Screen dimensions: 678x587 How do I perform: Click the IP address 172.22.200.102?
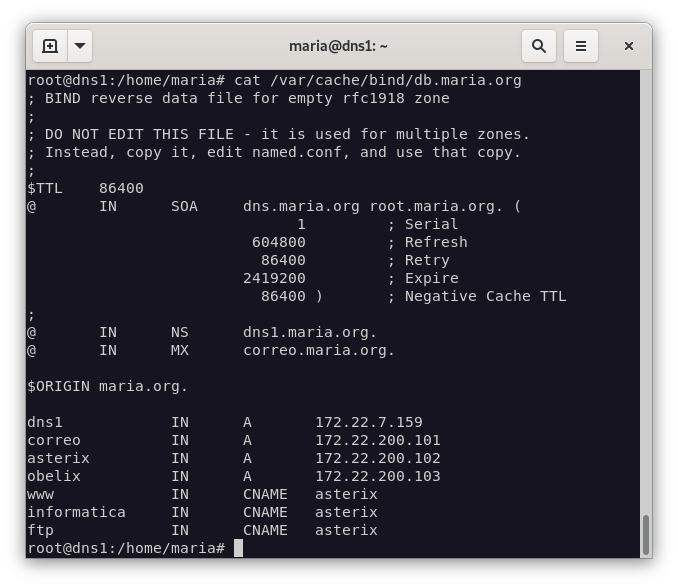tap(377, 458)
